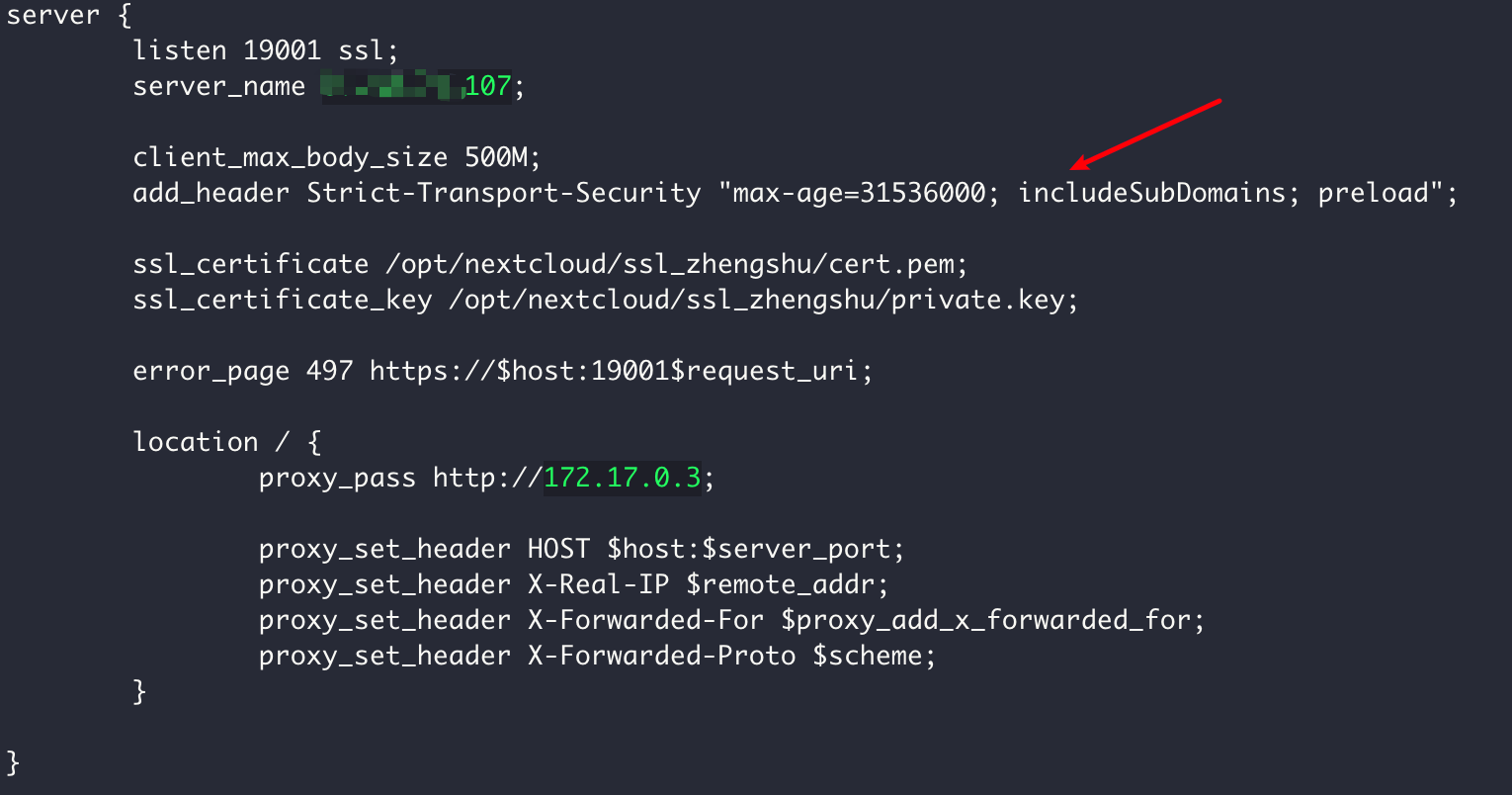Screen dimensions: 1512x795
Task: Click the cert.pem certificate path
Action: pos(668,264)
